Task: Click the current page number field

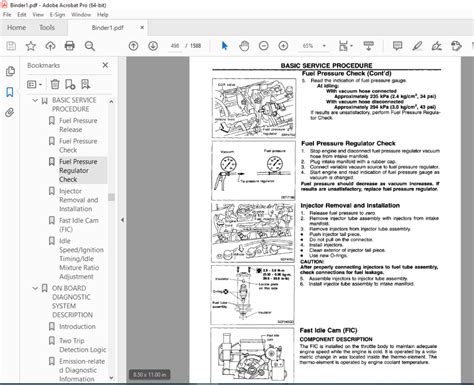Action: [175, 46]
